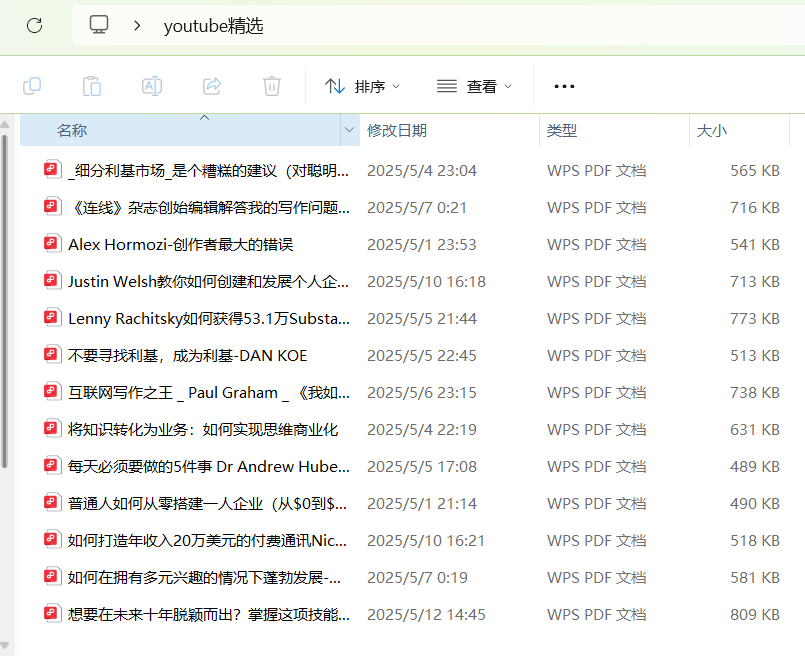
Task: Click the vertical scrollbar on left edge
Action: pyautogui.click(x=5, y=300)
